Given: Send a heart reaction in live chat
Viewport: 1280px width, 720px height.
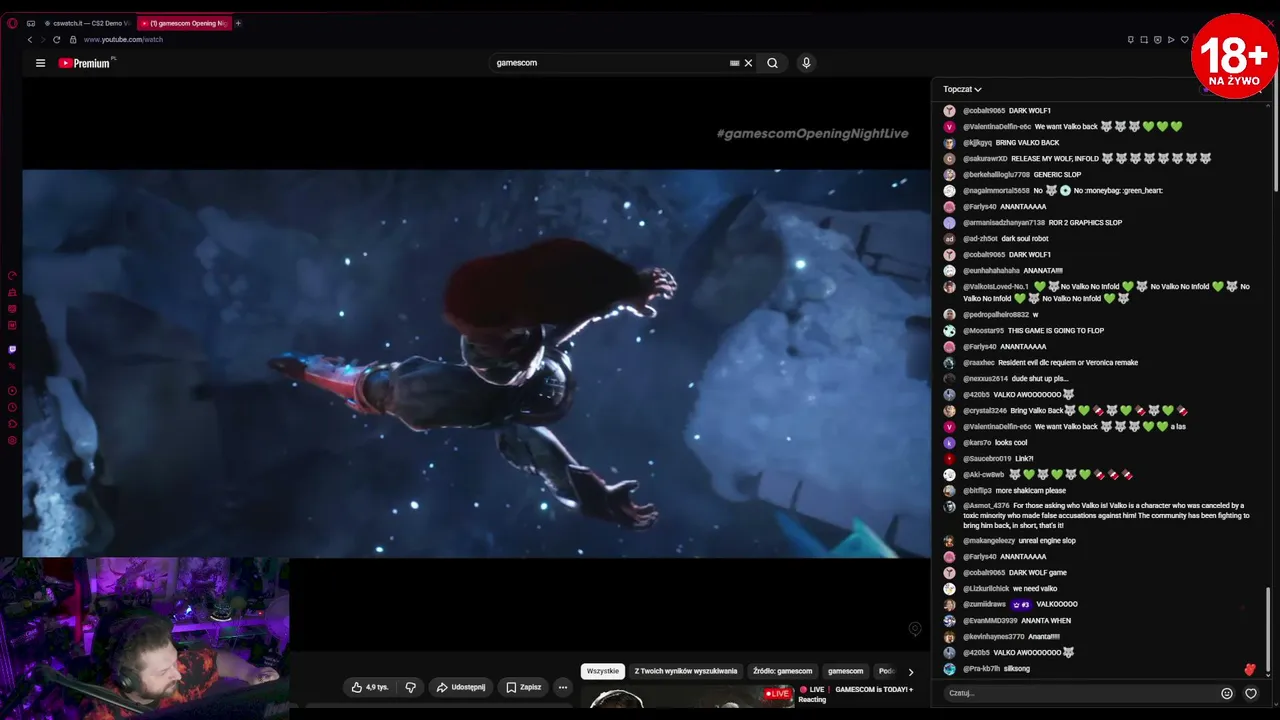Looking at the screenshot, I should (1251, 693).
